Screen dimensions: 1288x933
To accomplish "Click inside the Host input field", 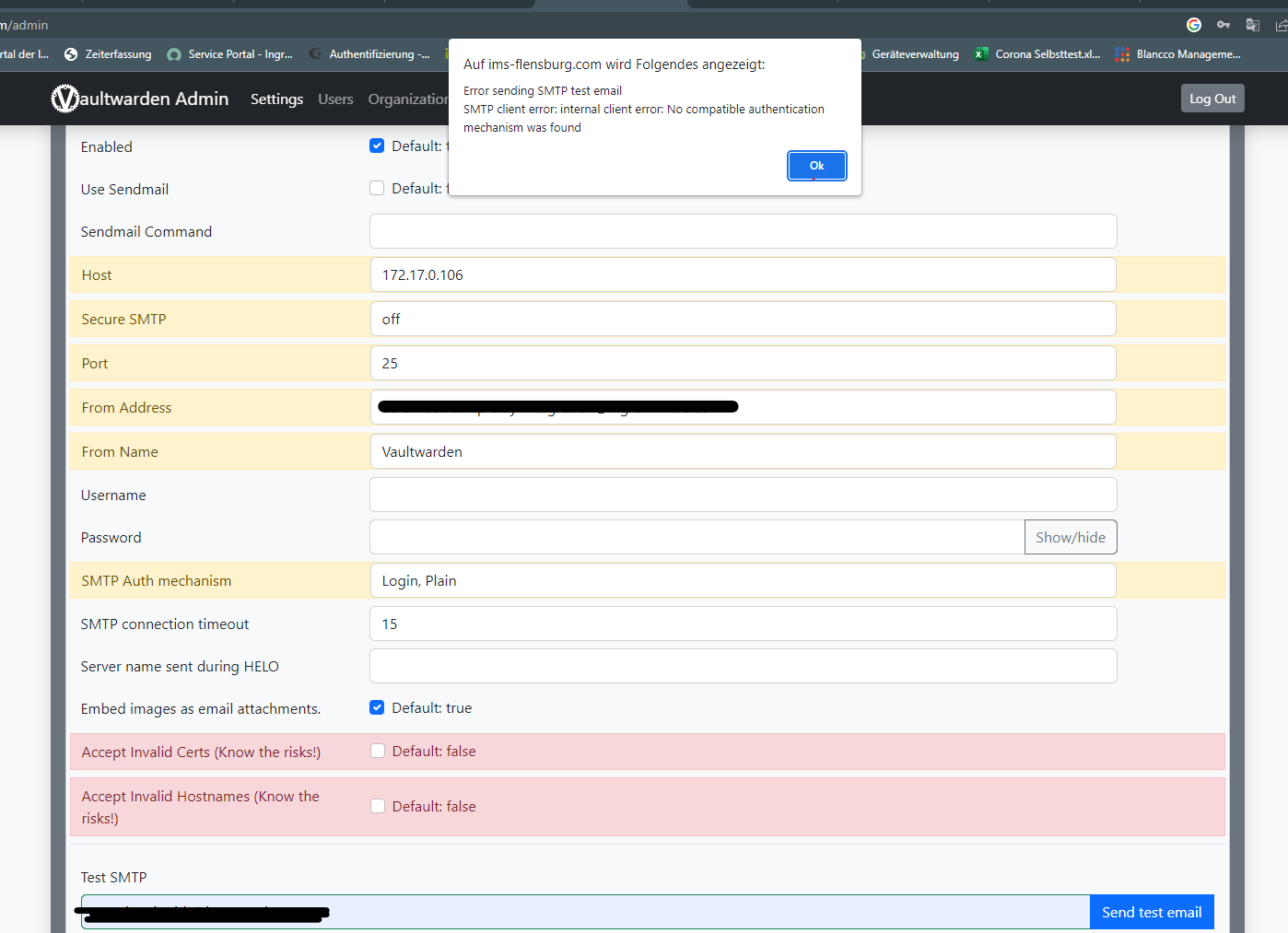I will tap(645, 274).
